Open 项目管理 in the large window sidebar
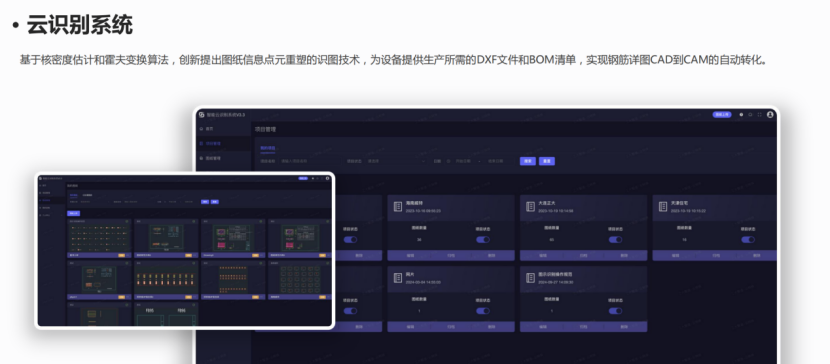 click(x=223, y=143)
